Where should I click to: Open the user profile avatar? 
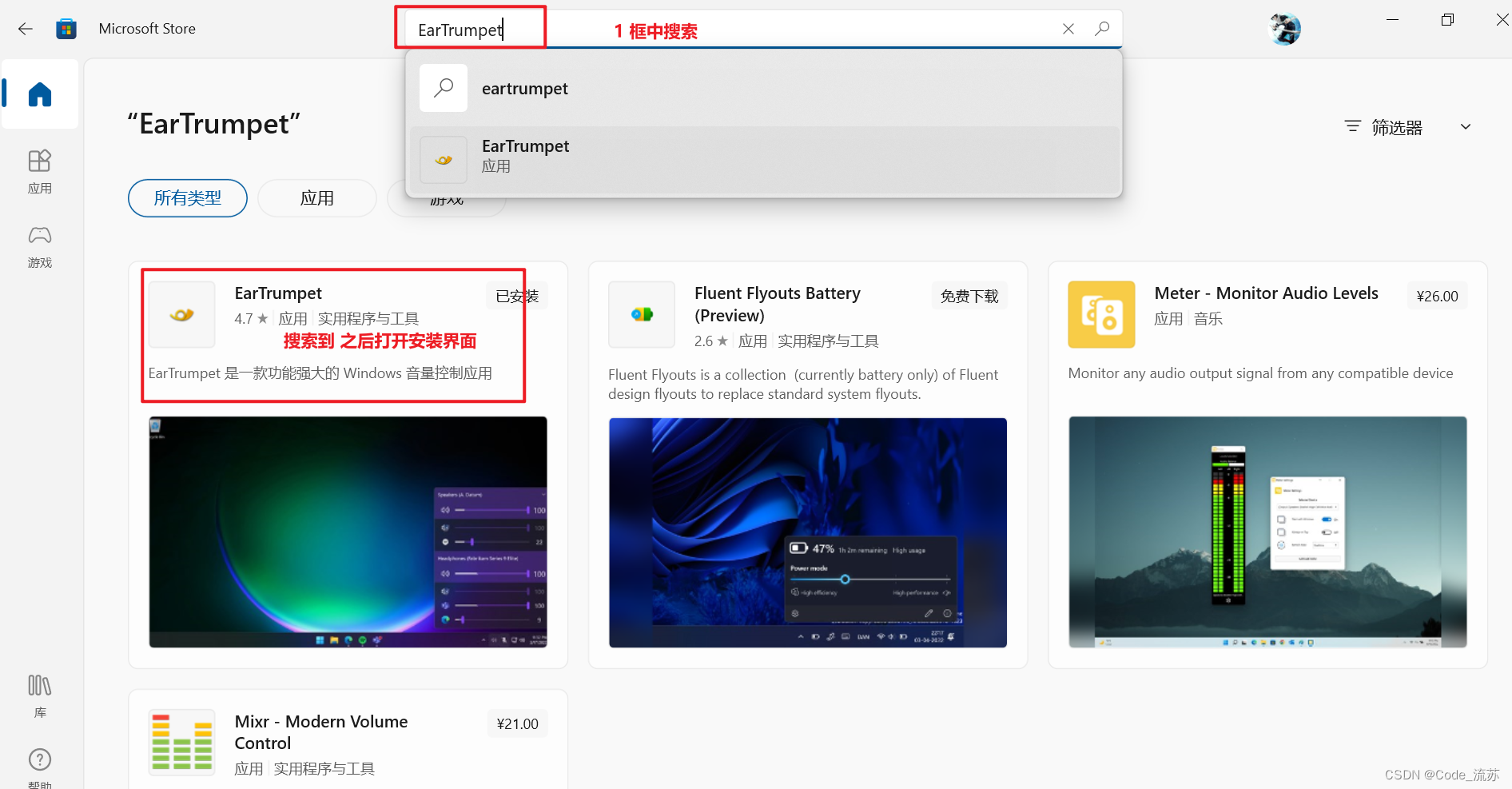pyautogui.click(x=1284, y=30)
